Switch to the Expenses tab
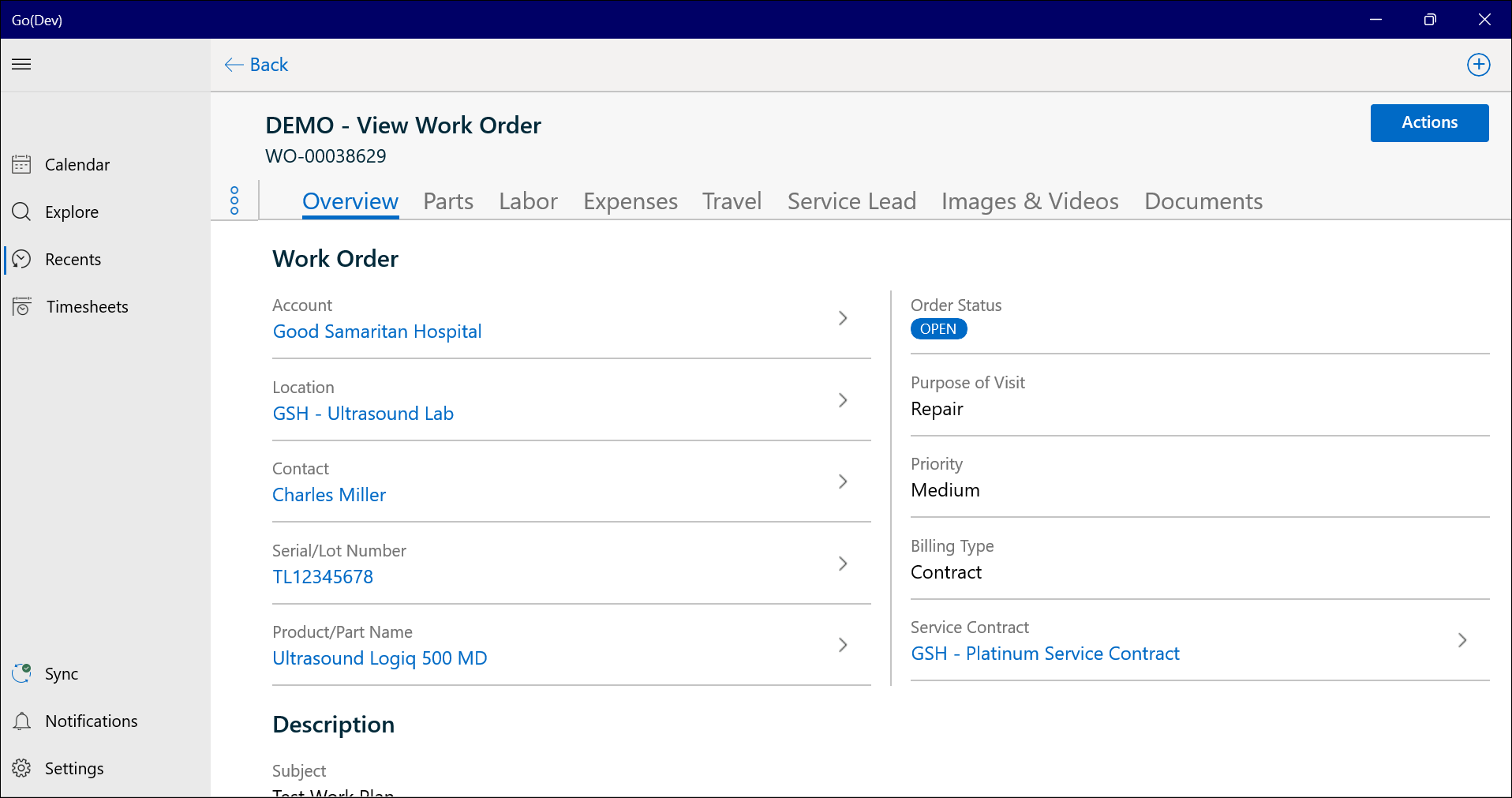This screenshot has height=798, width=1512. (631, 201)
